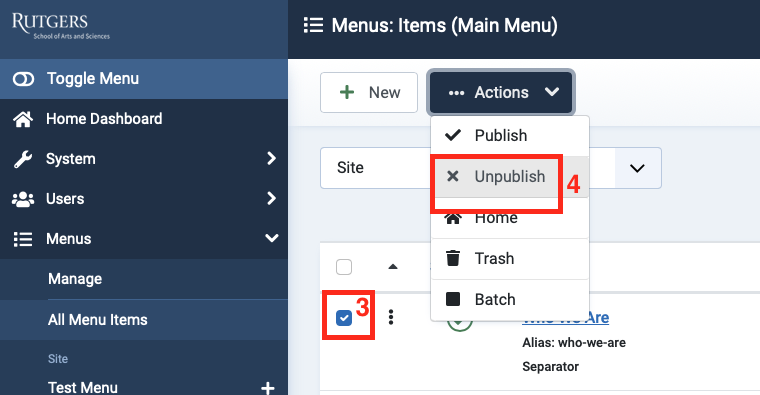Image resolution: width=760 pixels, height=395 pixels.
Task: Click the Alias: who-we-are text
Action: (574, 343)
